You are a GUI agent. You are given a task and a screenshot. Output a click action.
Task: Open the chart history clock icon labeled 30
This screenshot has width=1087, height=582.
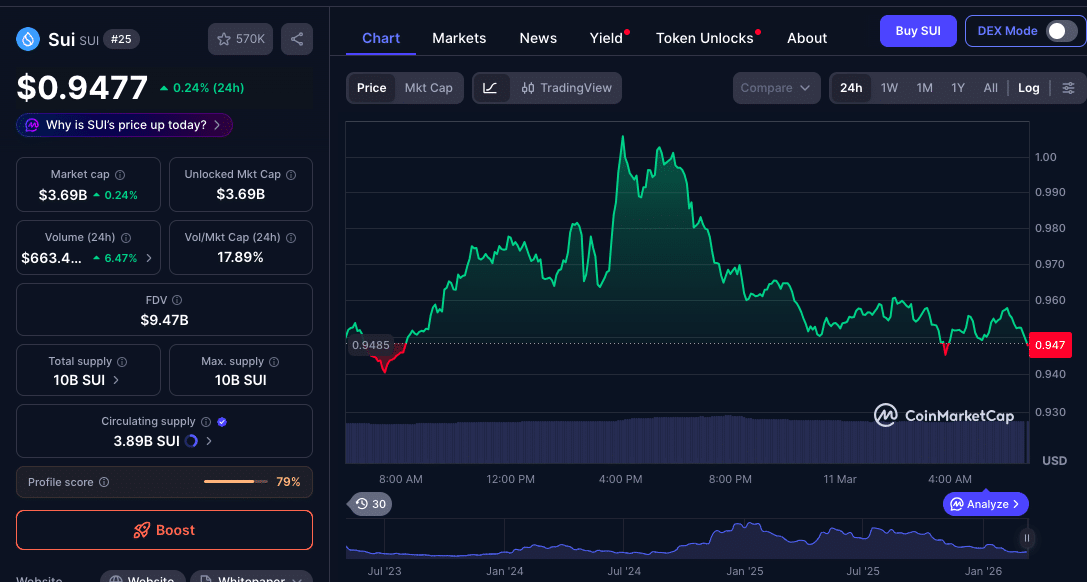(368, 504)
